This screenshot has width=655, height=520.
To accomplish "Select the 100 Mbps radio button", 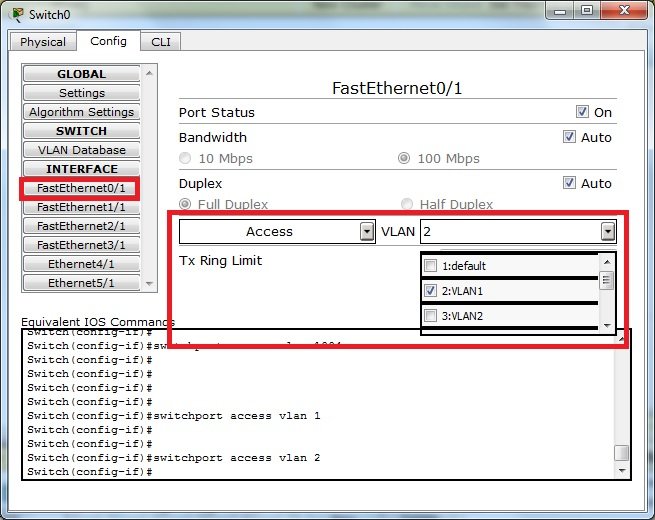I will pos(404,158).
